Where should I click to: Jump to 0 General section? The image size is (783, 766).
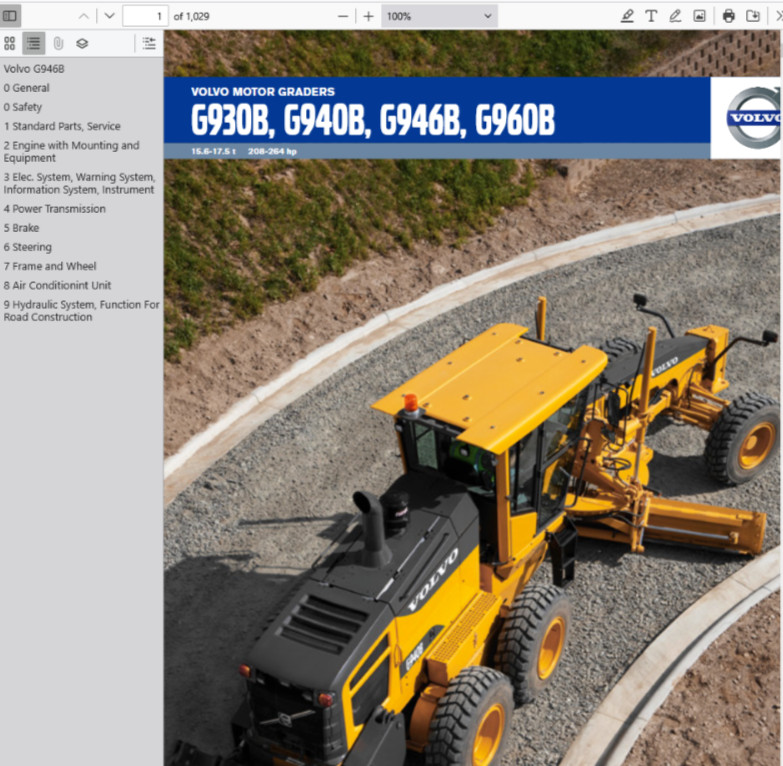[x=26, y=88]
